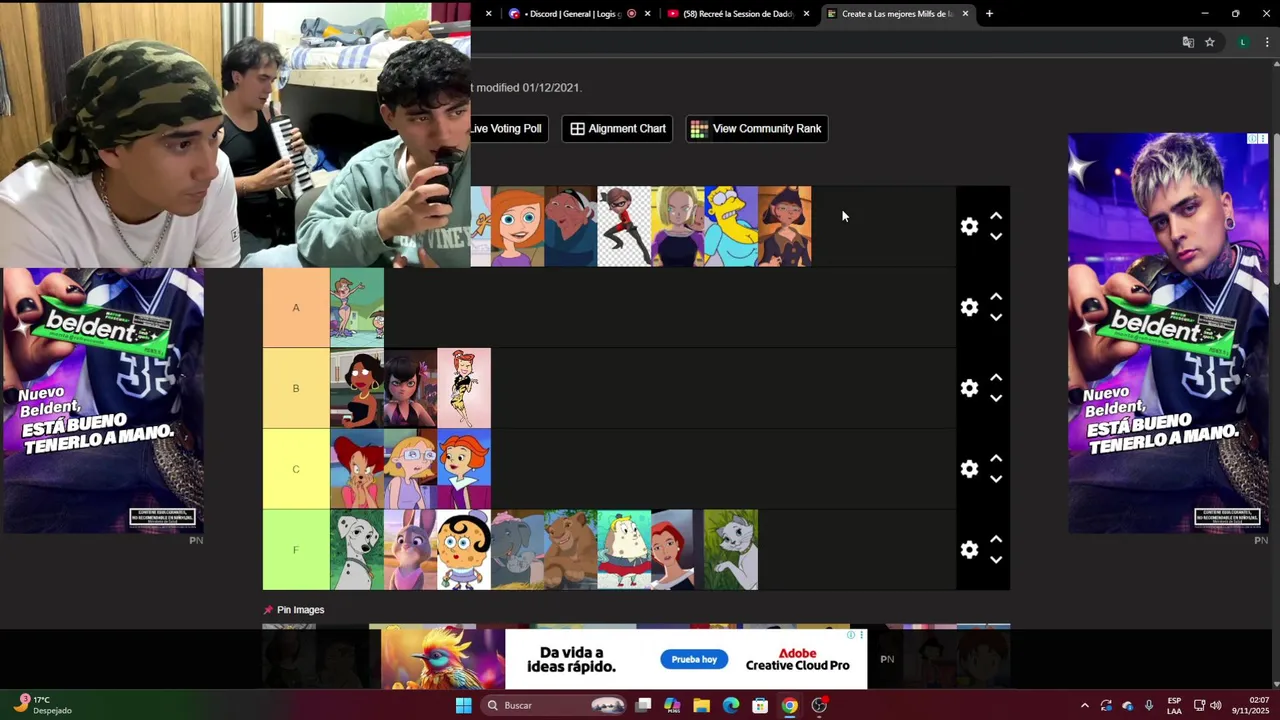Close the Discord browser tab
1280x720 pixels.
click(647, 14)
